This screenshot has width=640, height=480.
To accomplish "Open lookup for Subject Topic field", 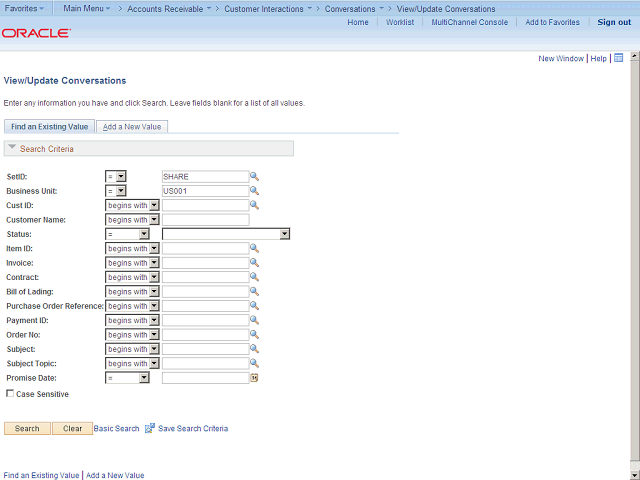I will point(254,363).
